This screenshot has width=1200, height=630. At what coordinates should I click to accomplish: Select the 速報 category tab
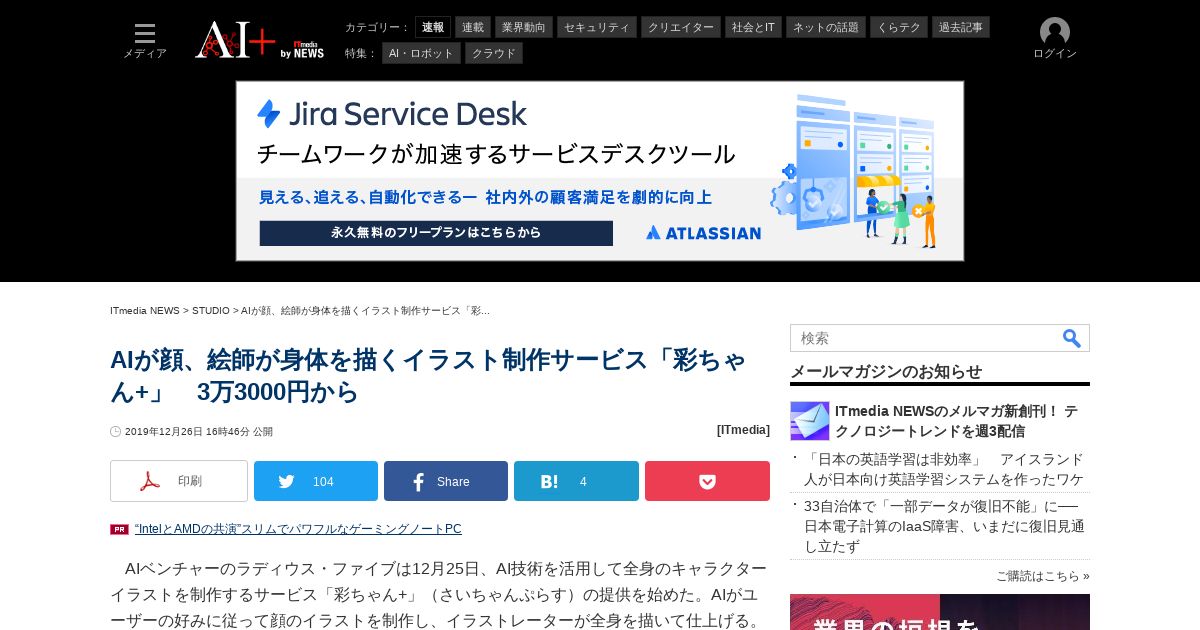[x=433, y=27]
